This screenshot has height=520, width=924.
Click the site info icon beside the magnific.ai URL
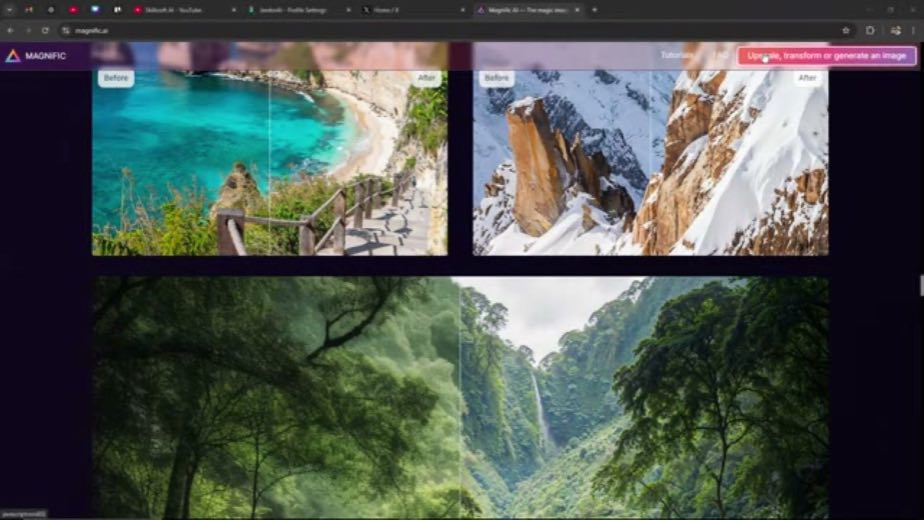(65, 31)
